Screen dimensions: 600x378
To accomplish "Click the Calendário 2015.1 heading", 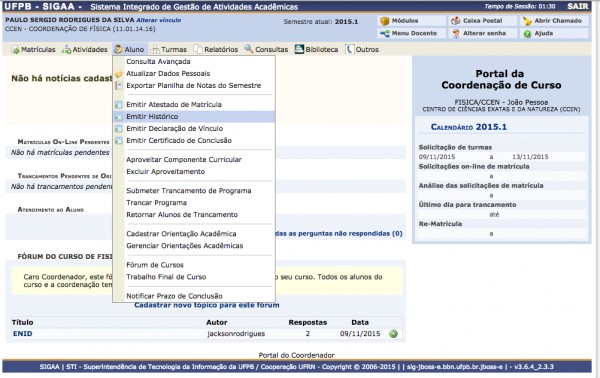I will (469, 127).
